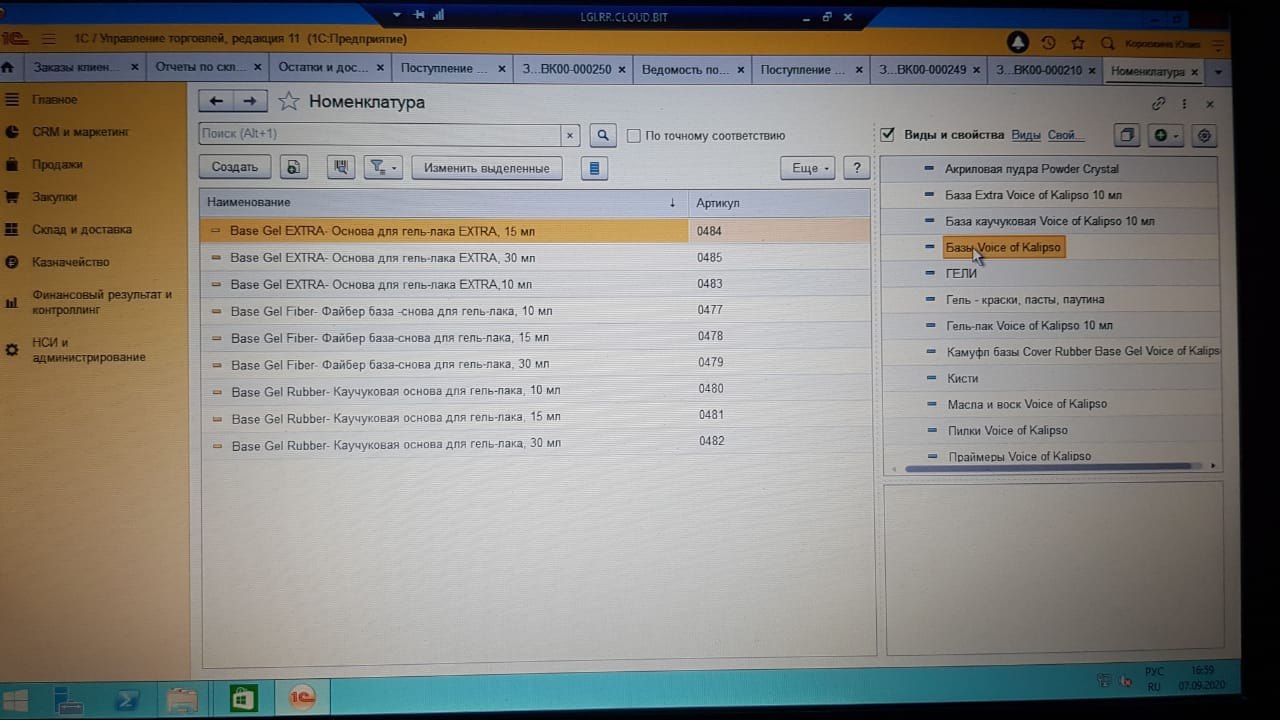Image resolution: width=1280 pixels, height=720 pixels.
Task: Open the Home page icon tab
Action: [x=8, y=68]
